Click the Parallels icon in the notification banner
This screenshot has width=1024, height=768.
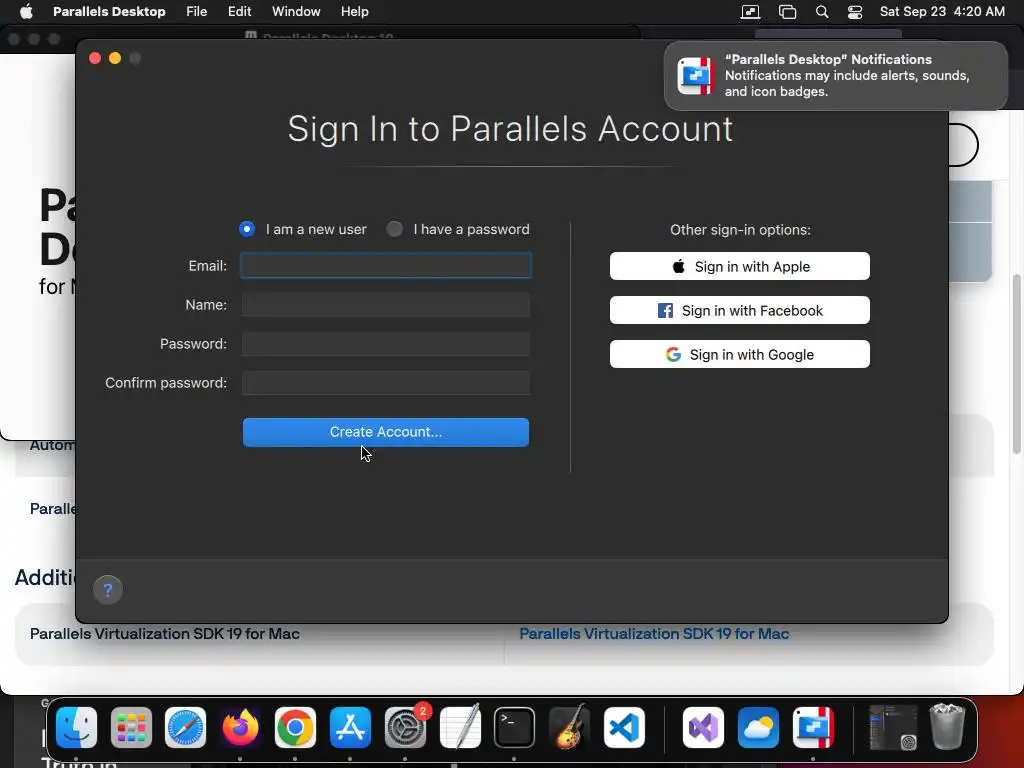[x=696, y=76]
